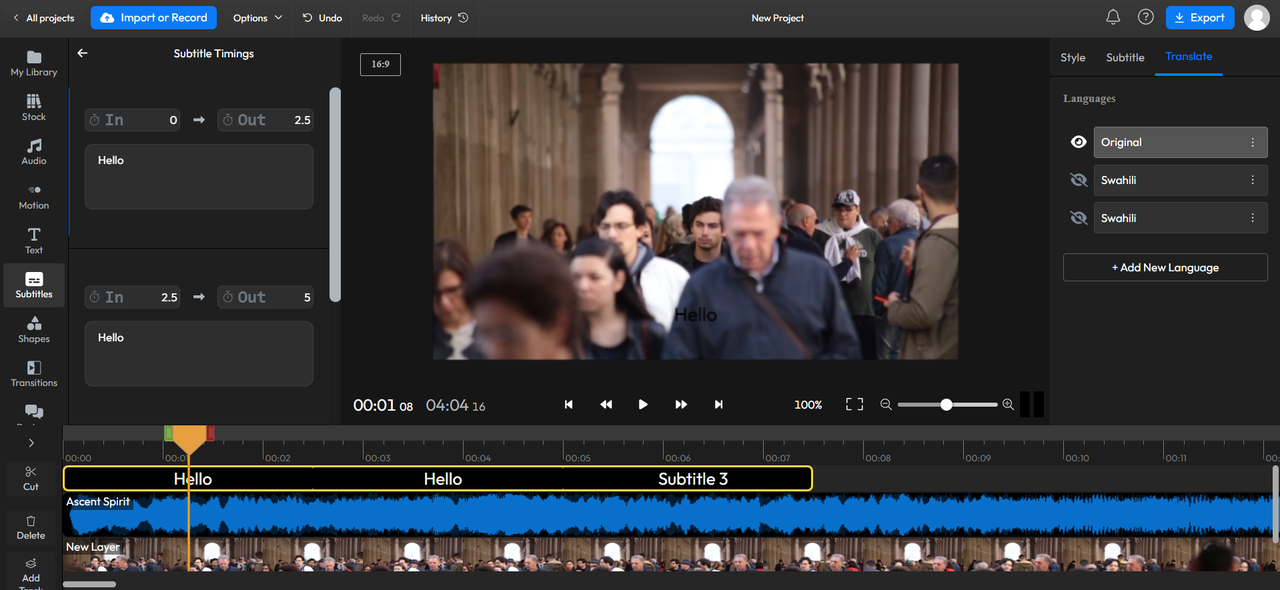Switch to the Subtitle tab

[x=1125, y=57]
